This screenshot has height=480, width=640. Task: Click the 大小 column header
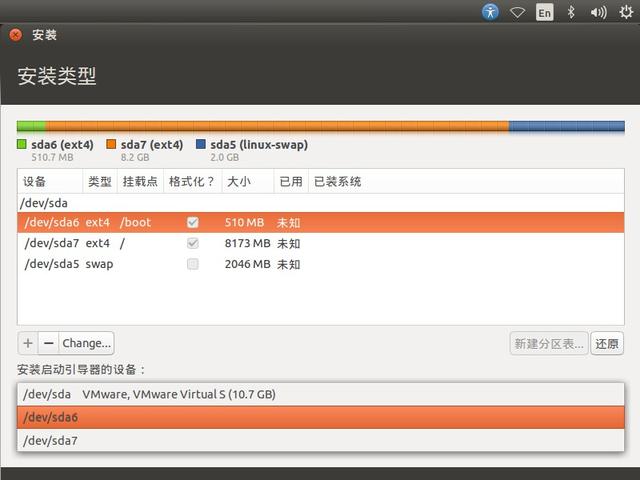coord(248,181)
